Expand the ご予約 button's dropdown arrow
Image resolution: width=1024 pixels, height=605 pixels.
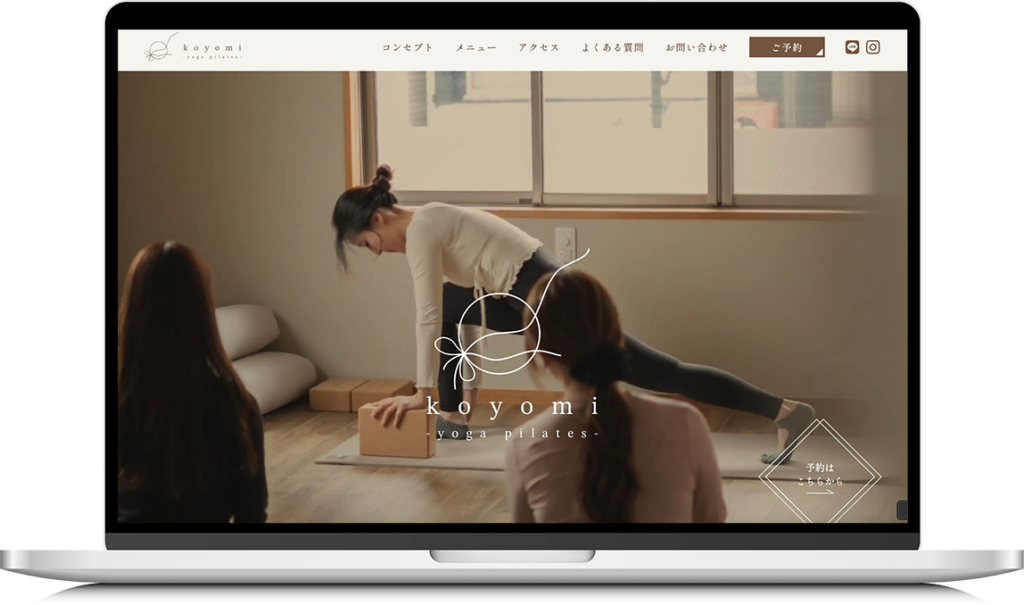click(x=819, y=53)
